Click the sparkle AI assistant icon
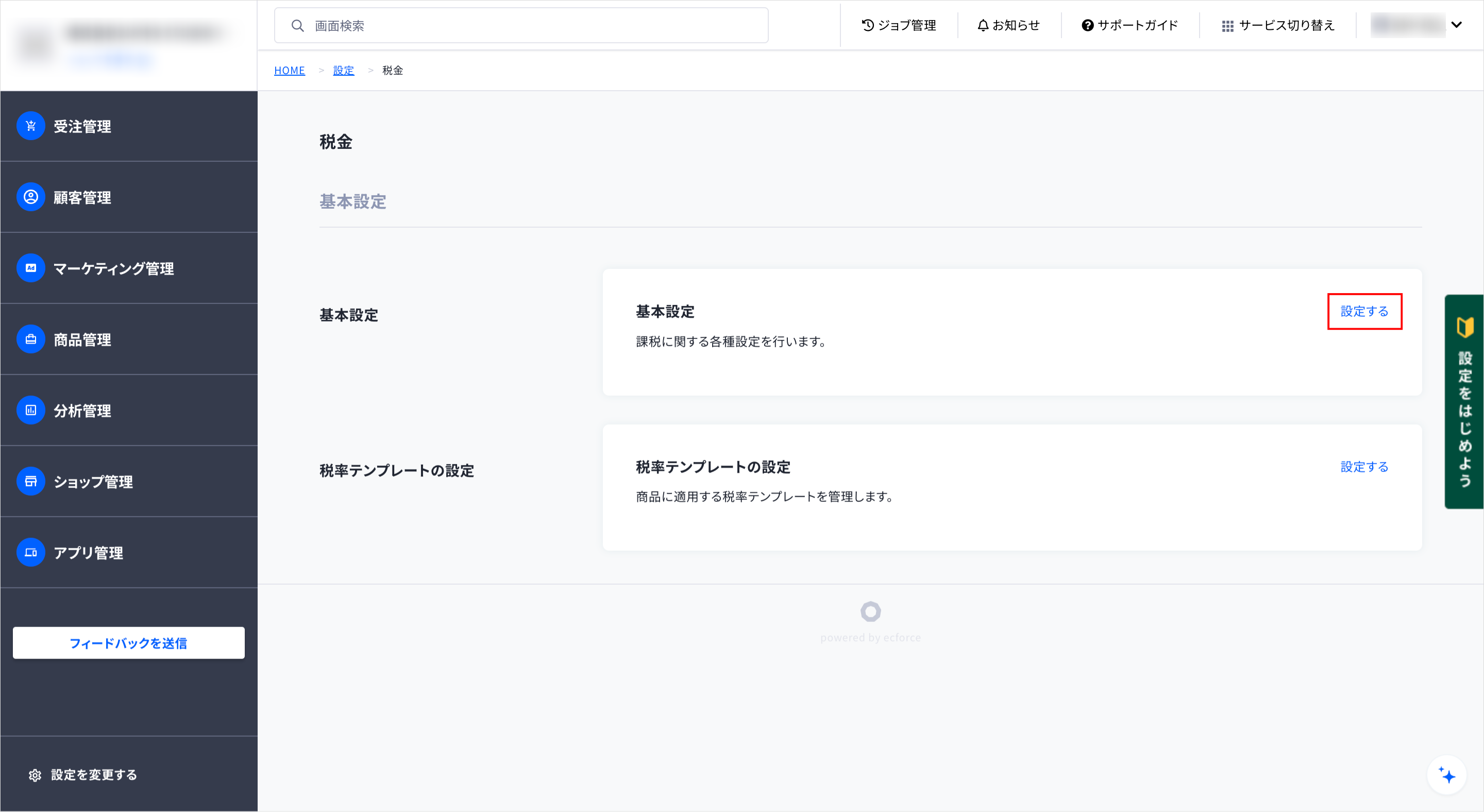1484x812 pixels. coord(1446,775)
